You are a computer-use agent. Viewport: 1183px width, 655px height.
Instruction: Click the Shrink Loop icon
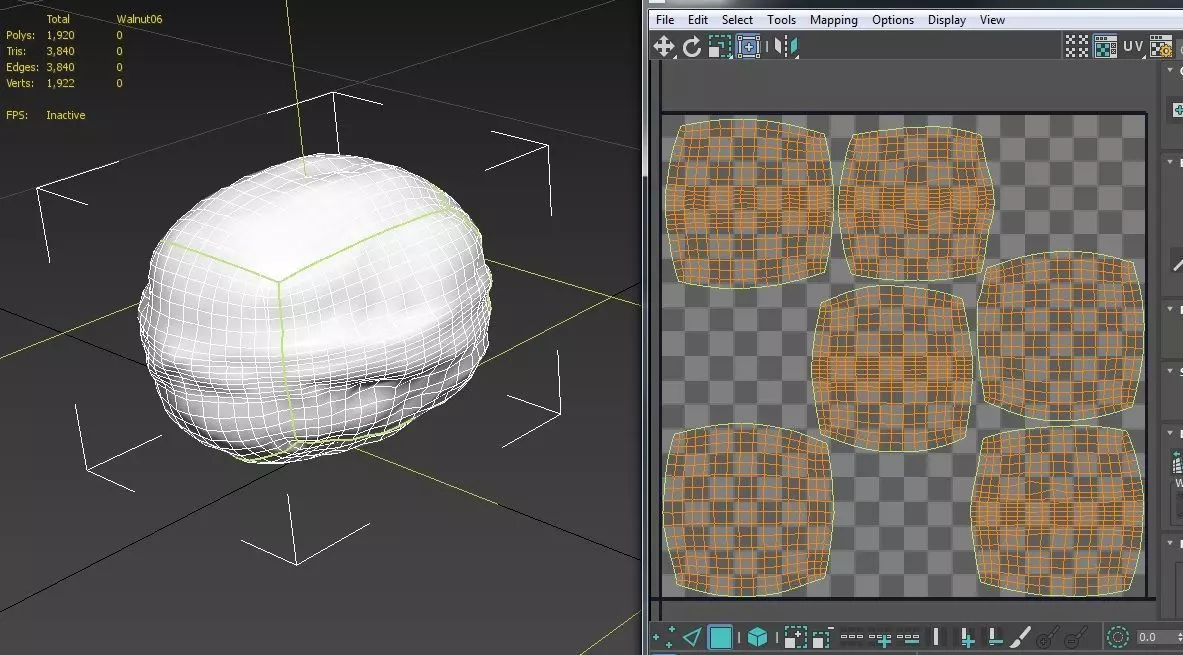908,638
